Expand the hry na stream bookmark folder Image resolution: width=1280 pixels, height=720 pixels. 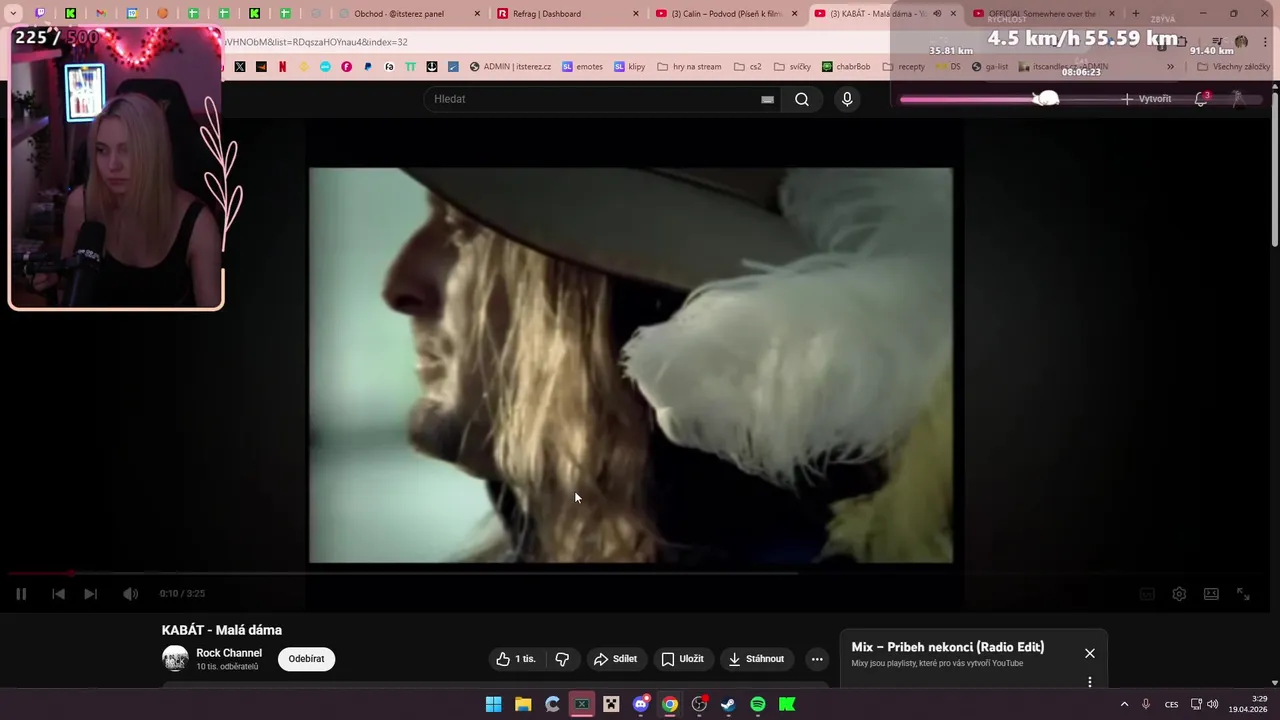689,67
